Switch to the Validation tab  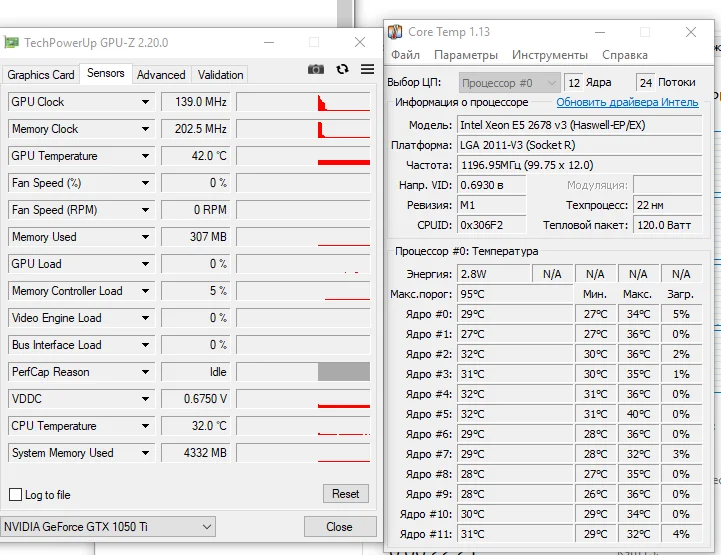220,74
